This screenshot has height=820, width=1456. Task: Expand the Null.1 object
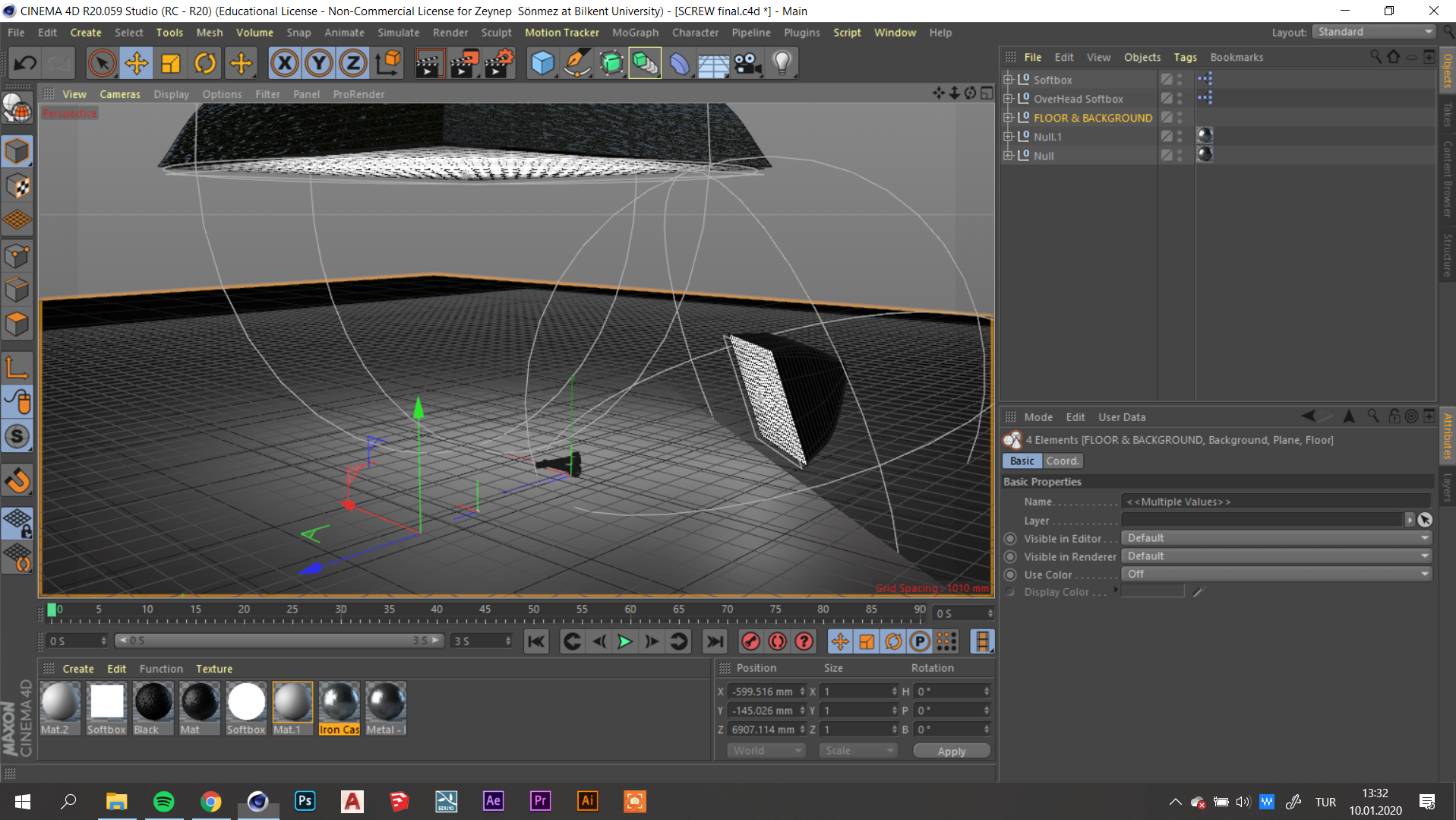[x=1008, y=136]
